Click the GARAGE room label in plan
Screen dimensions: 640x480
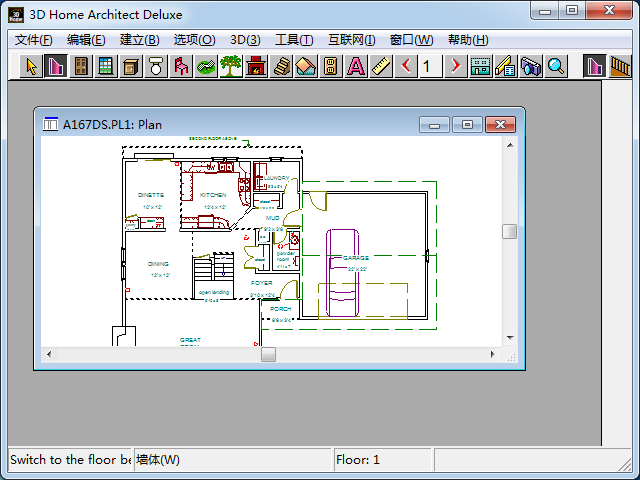coord(356,258)
